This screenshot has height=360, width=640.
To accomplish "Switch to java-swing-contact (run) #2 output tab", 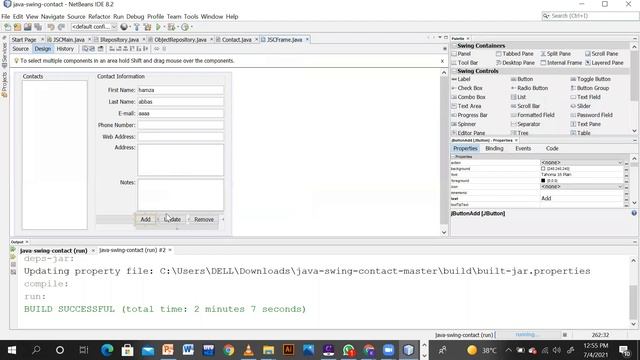I will (x=132, y=250).
